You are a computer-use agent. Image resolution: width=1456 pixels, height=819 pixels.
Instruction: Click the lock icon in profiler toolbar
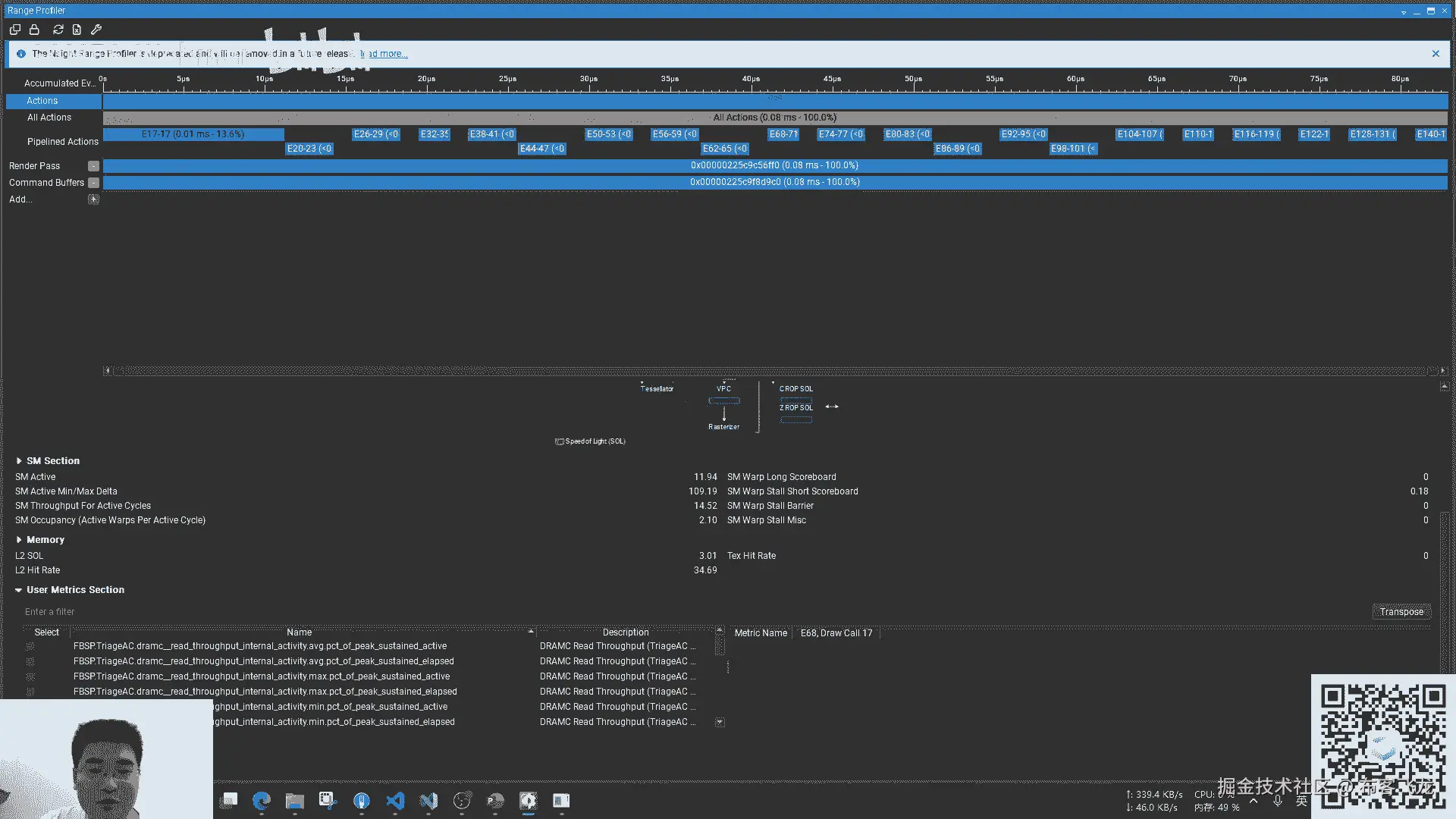(x=34, y=30)
